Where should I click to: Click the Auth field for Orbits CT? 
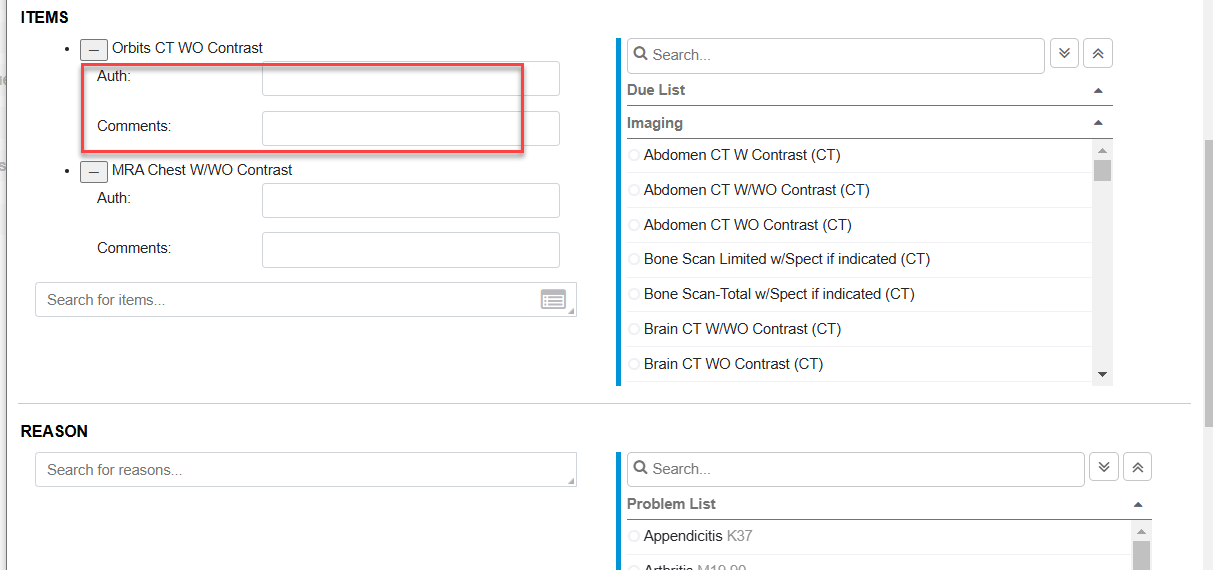coord(410,78)
